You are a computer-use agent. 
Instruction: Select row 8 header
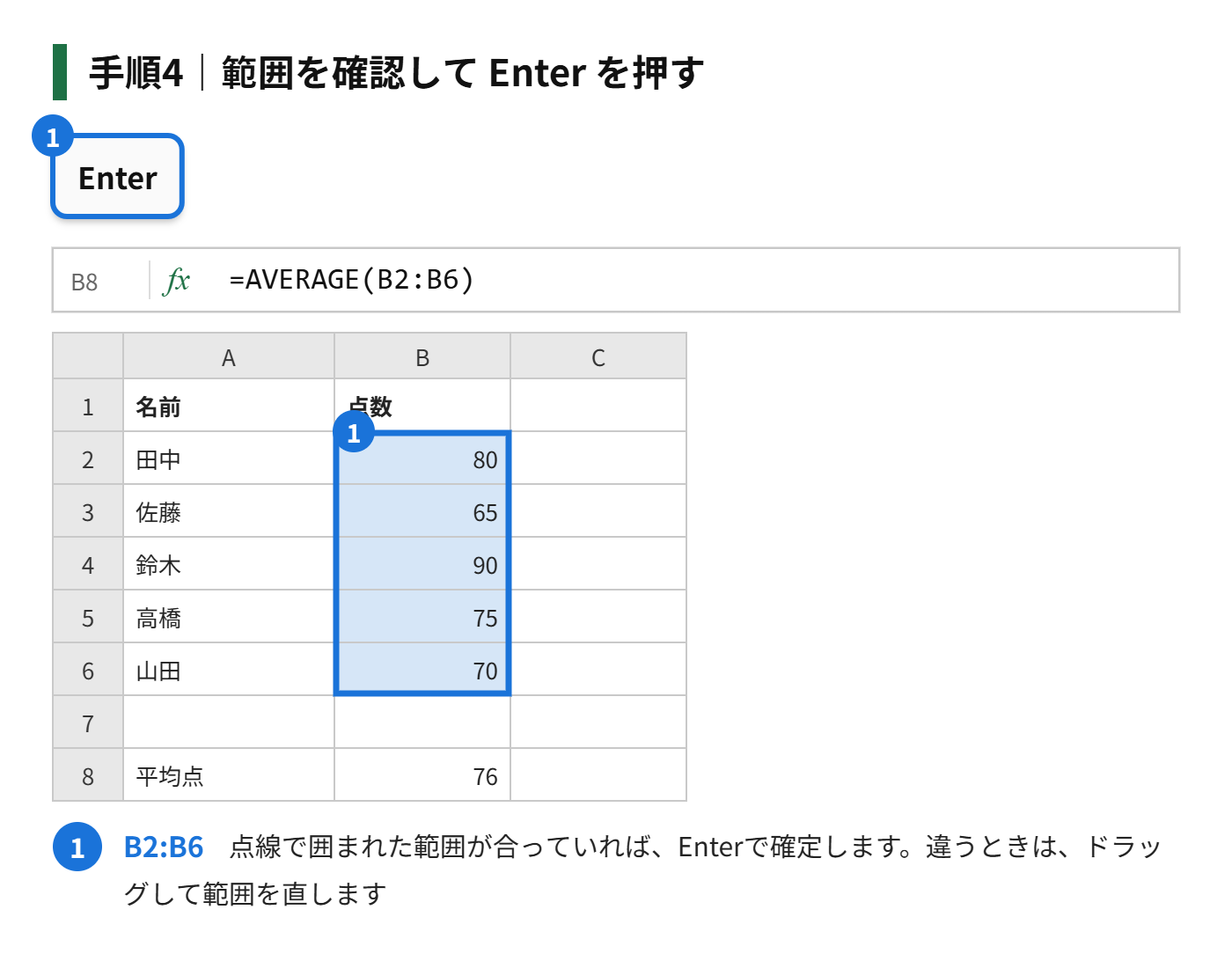88,775
